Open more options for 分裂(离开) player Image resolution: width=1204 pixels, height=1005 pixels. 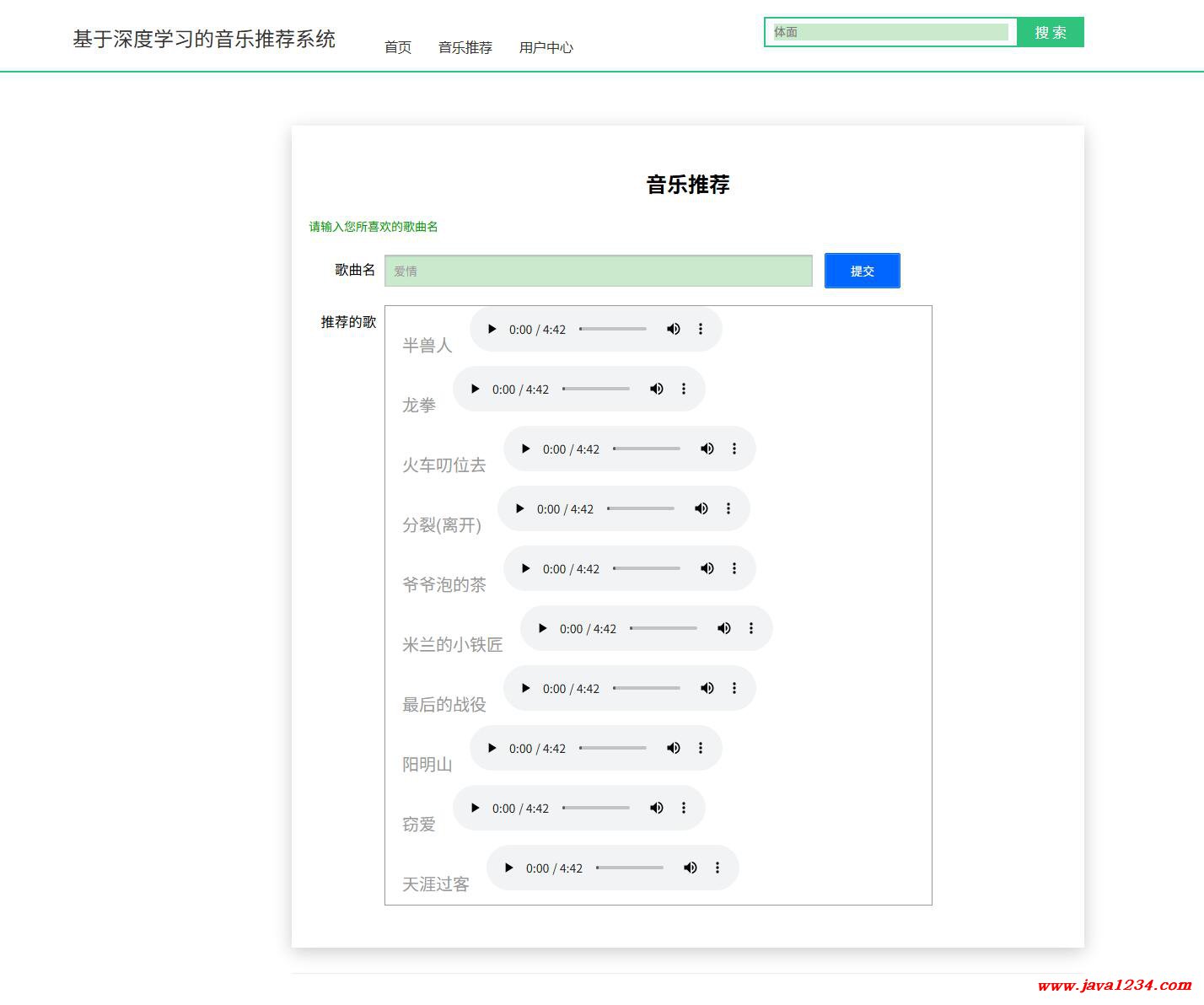(x=728, y=508)
